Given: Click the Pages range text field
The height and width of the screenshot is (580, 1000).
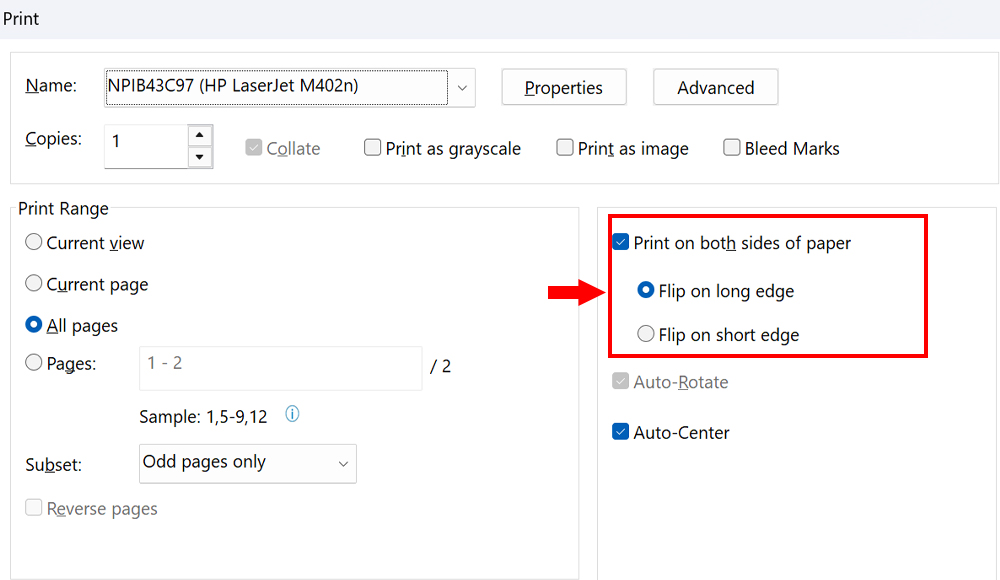Looking at the screenshot, I should pyautogui.click(x=280, y=368).
